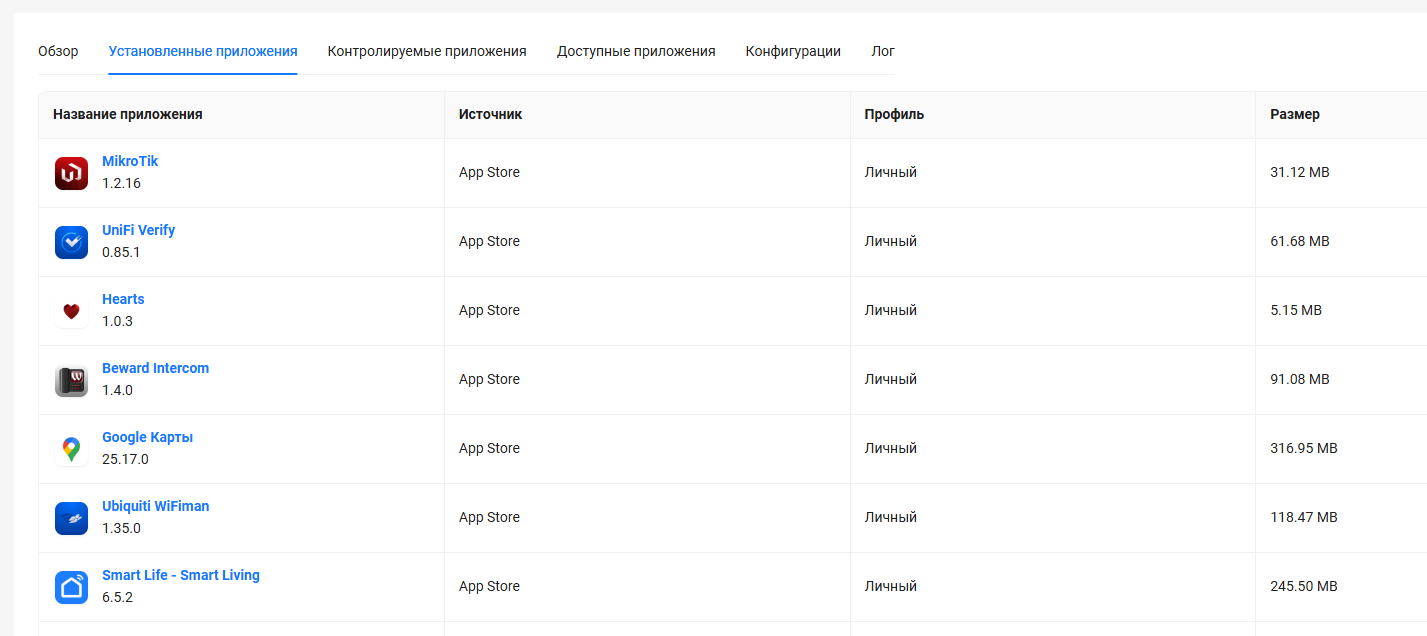Select the Конфигурации tab
1427x636 pixels.
[793, 51]
